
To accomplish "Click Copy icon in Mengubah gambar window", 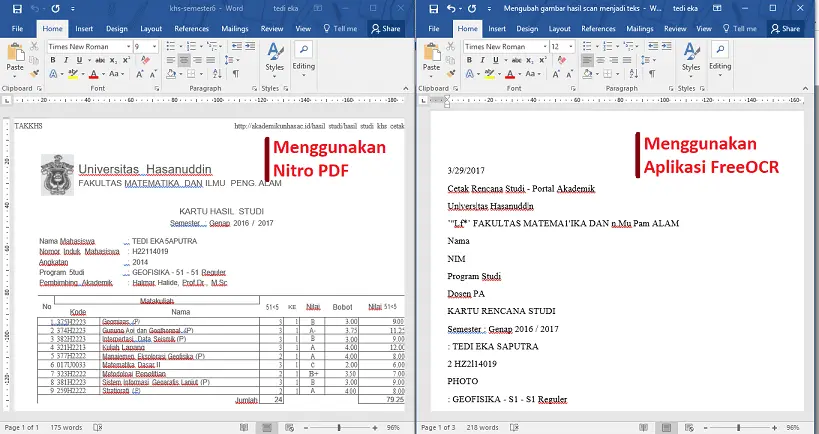I will click(450, 60).
